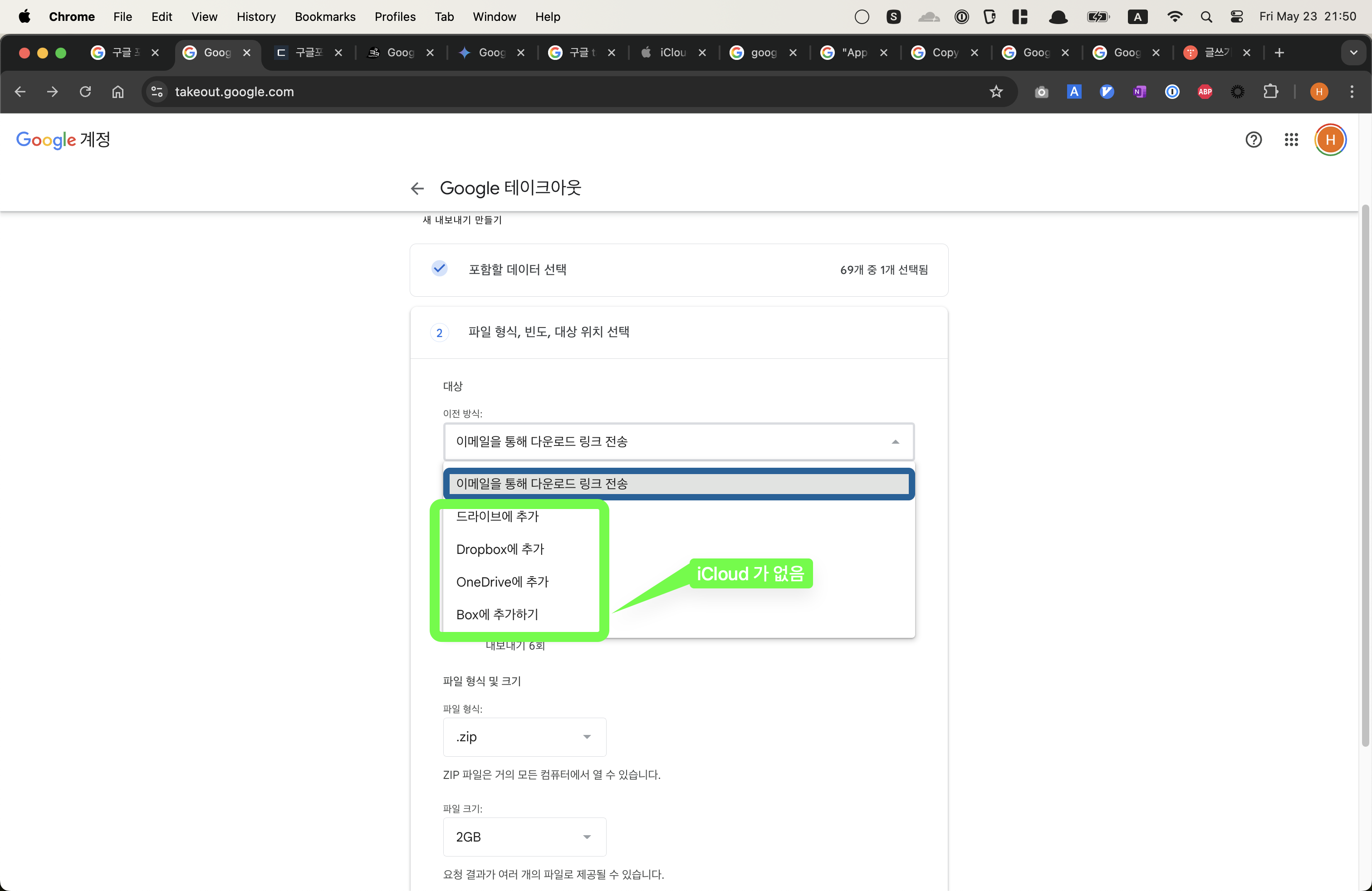Screen dimensions: 1372x891
Task: Open the .zip file type dropdown
Action: point(524,737)
